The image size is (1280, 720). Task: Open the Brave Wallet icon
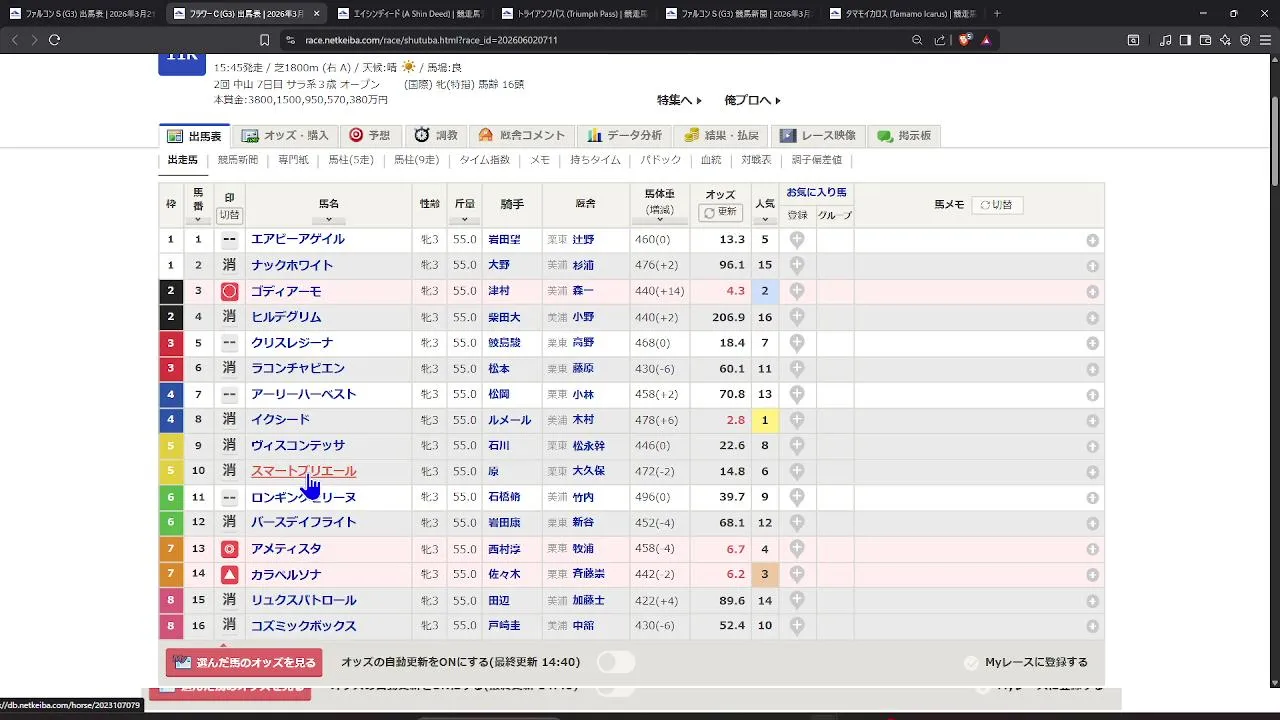pos(1205,40)
